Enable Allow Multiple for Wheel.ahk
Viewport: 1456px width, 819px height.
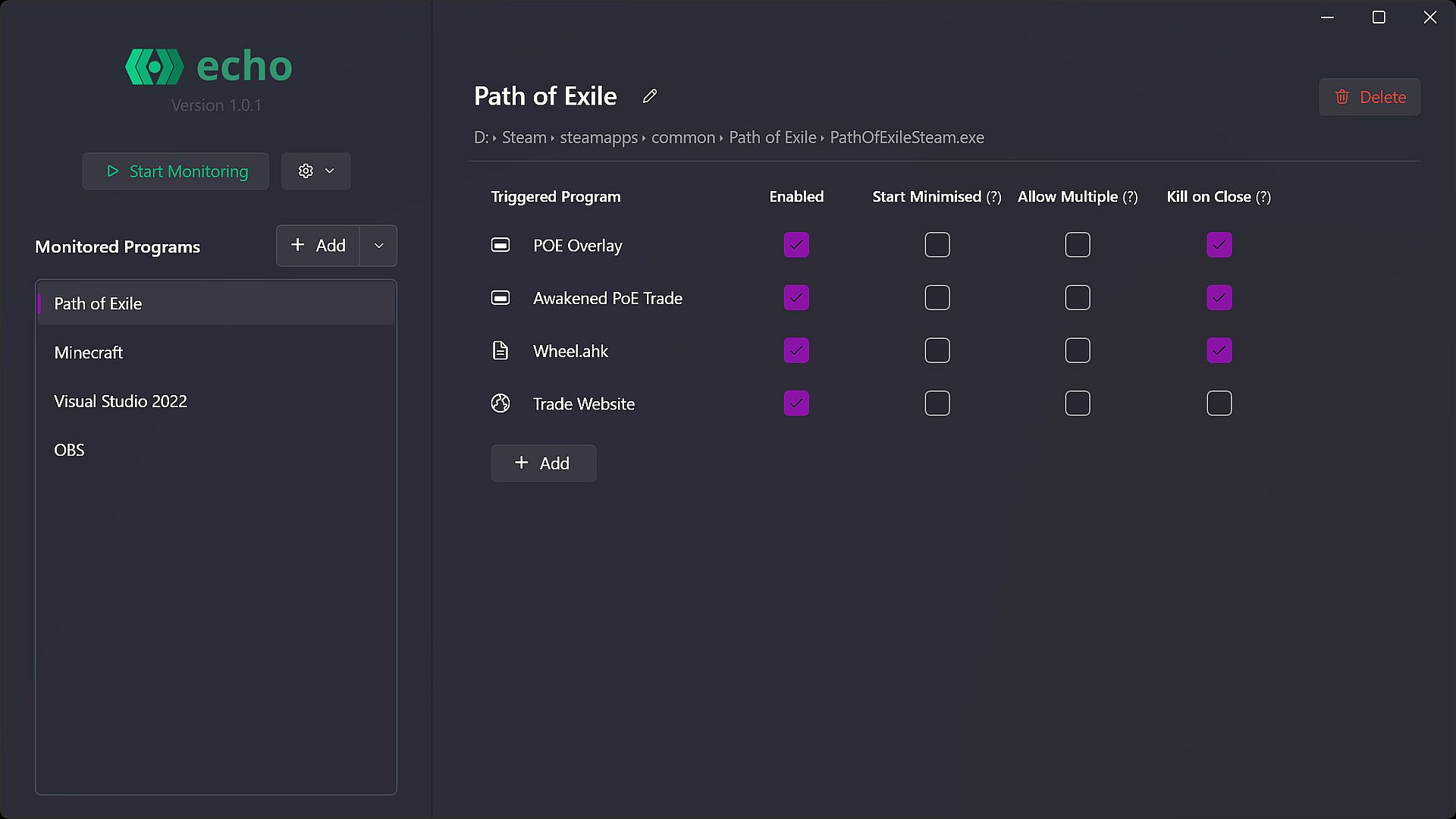(x=1078, y=350)
